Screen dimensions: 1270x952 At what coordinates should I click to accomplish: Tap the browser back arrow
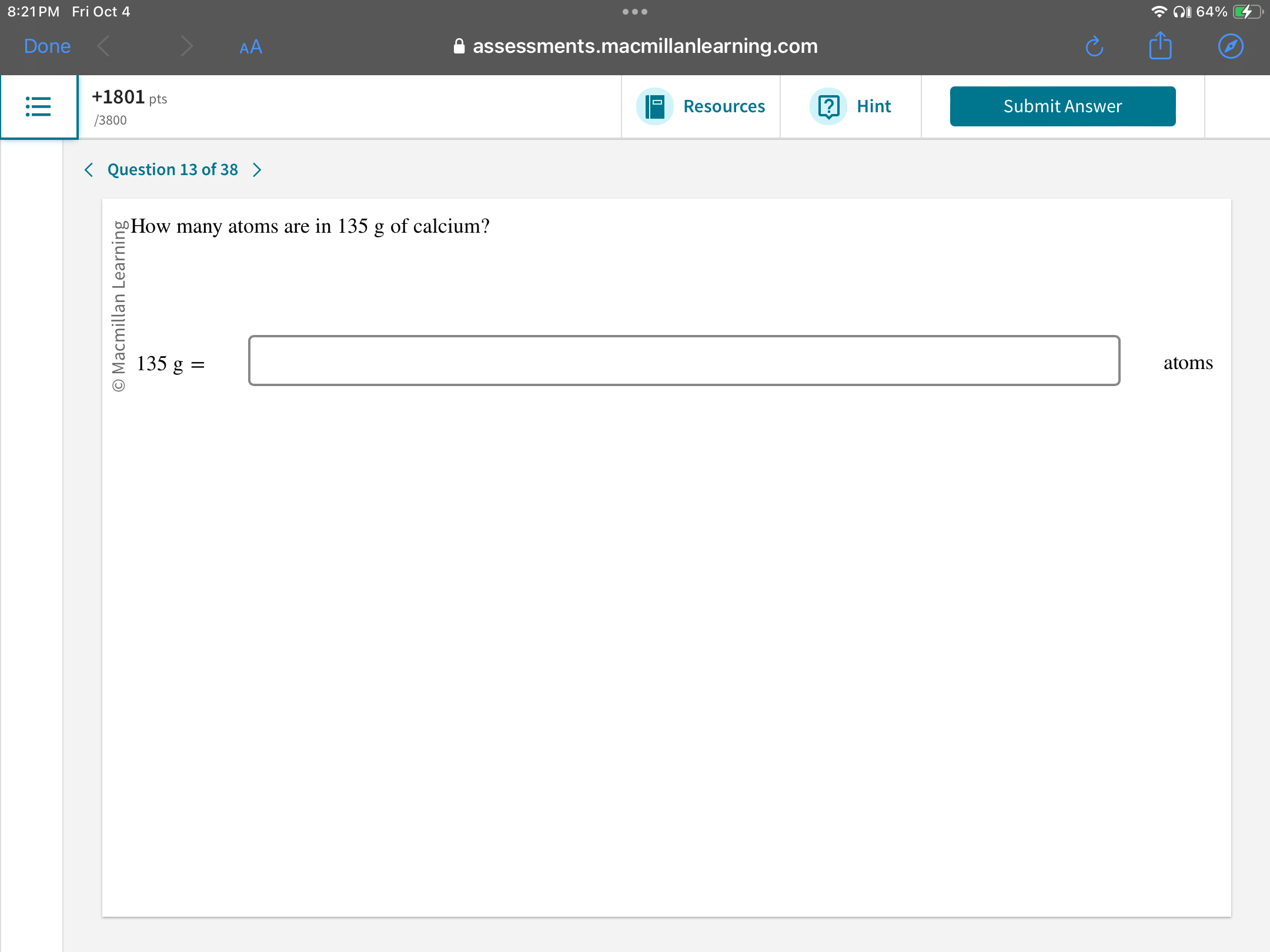(104, 46)
